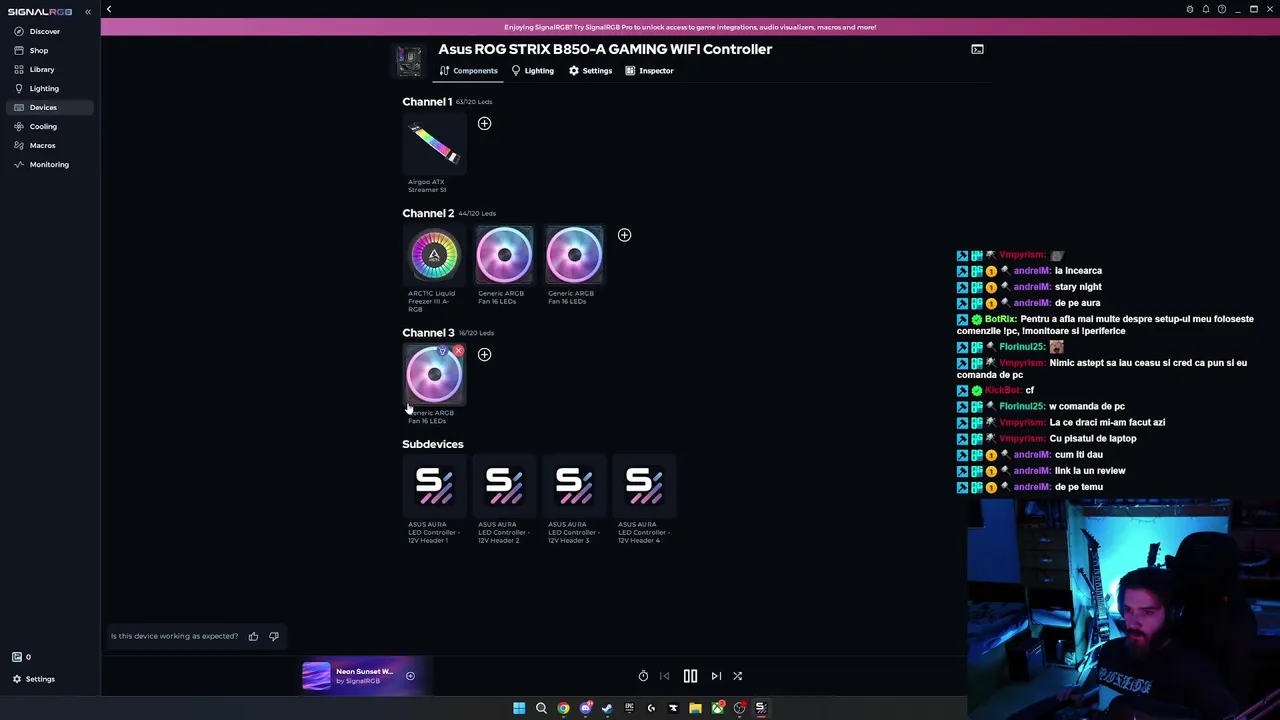Pause the current effect
The image size is (1280, 720).
pyautogui.click(x=690, y=676)
